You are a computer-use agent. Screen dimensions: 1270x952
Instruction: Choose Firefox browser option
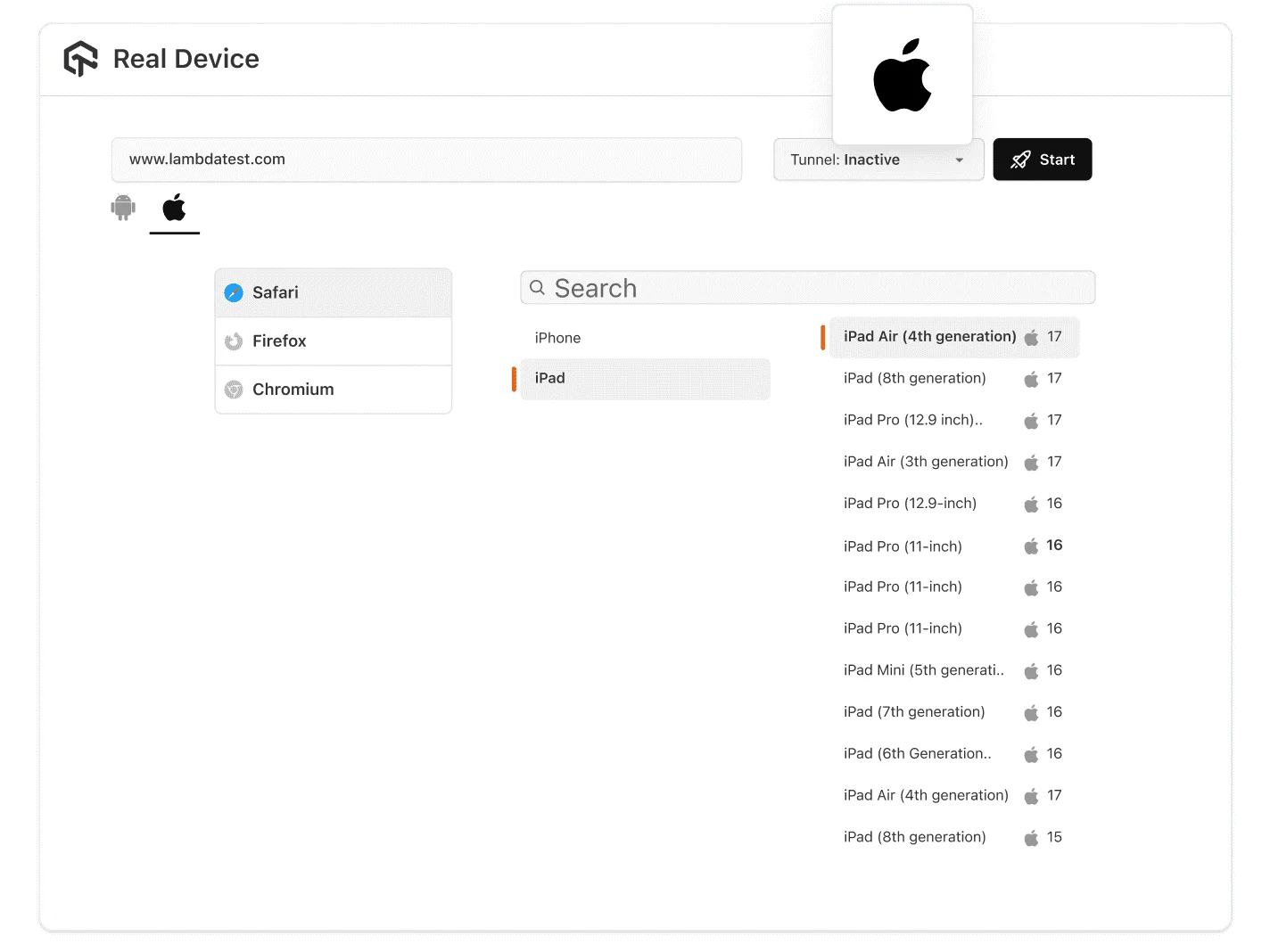click(334, 341)
